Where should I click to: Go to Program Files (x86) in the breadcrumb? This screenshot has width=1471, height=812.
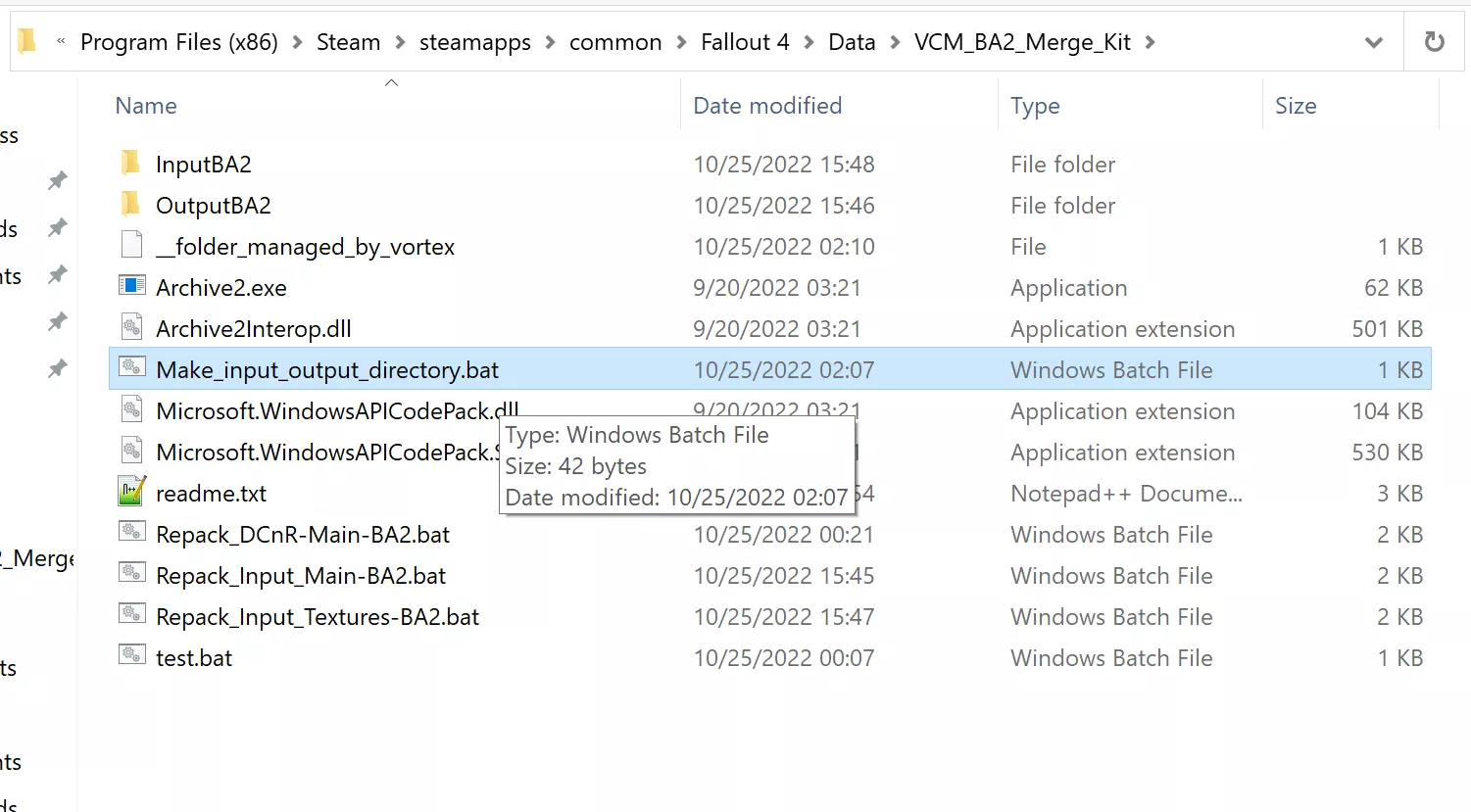(x=179, y=42)
